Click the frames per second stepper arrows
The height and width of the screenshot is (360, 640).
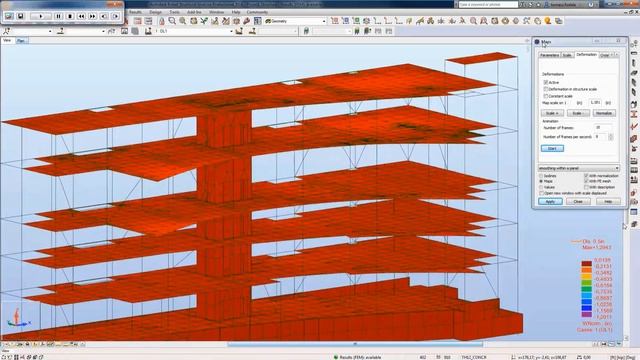611,137
